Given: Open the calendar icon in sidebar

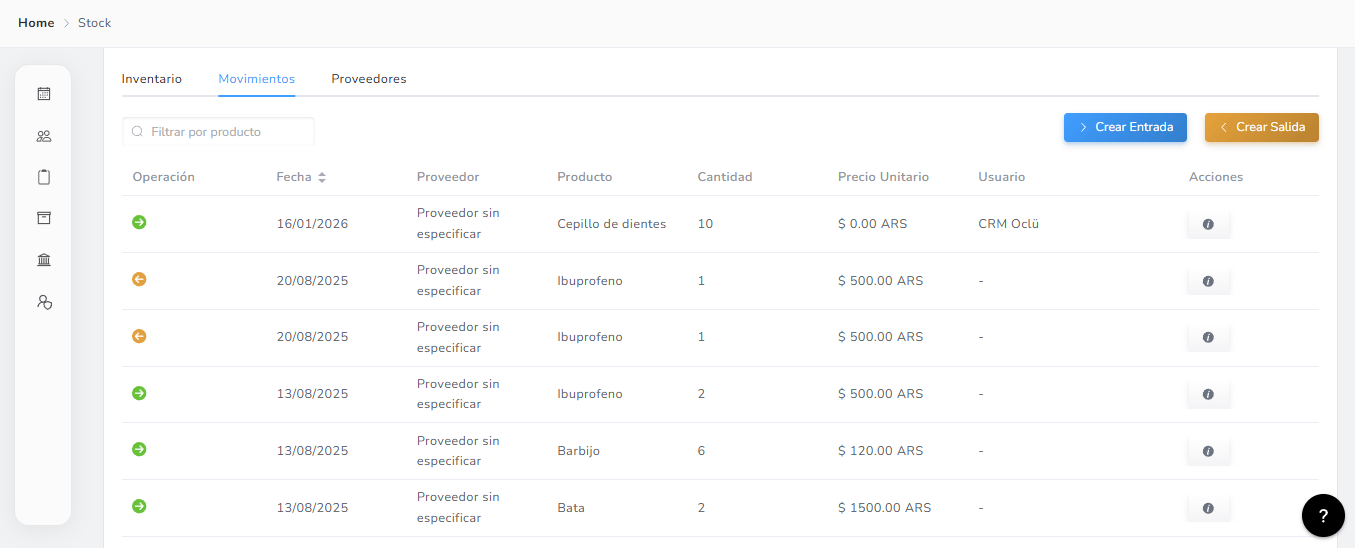Looking at the screenshot, I should tap(44, 94).
